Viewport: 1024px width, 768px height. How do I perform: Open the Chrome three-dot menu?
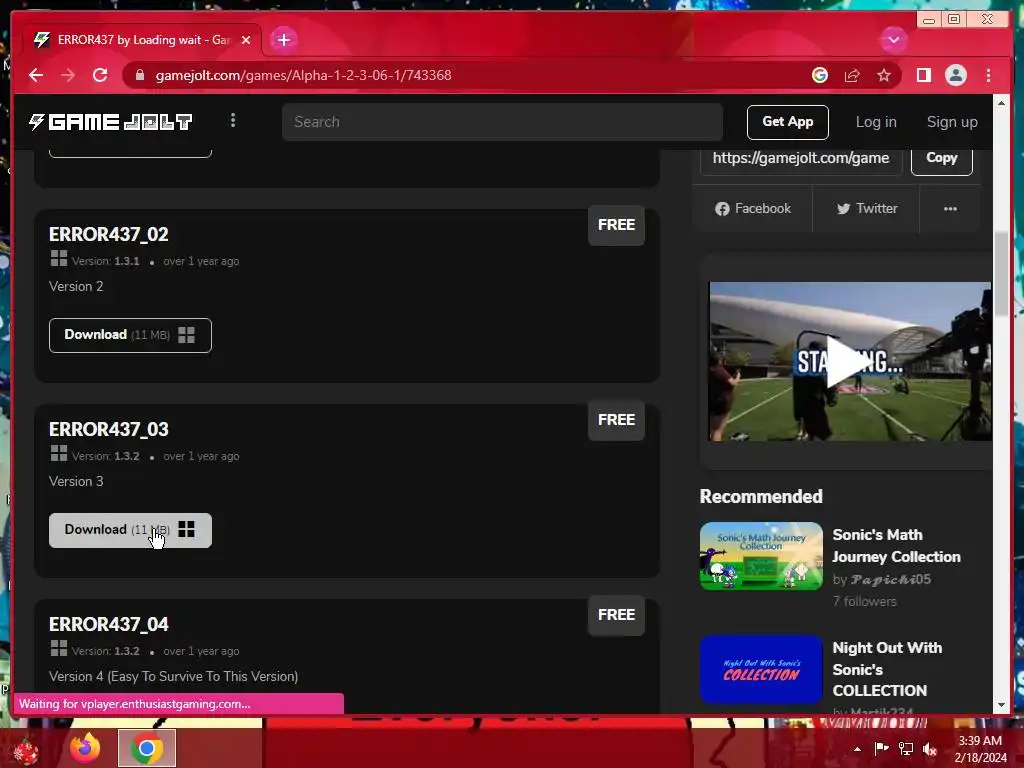[x=988, y=75]
